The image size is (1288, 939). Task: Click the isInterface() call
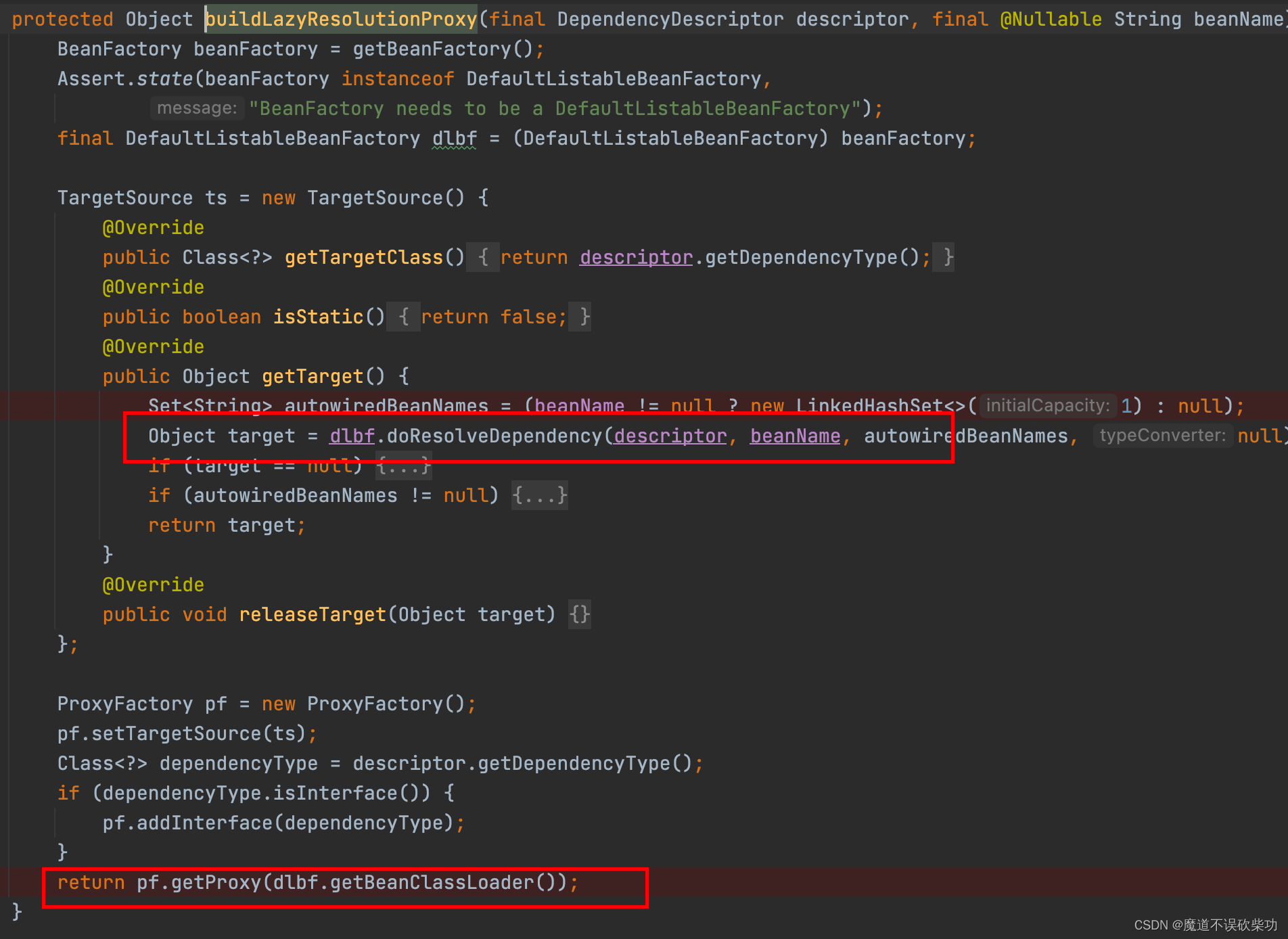coord(346,793)
